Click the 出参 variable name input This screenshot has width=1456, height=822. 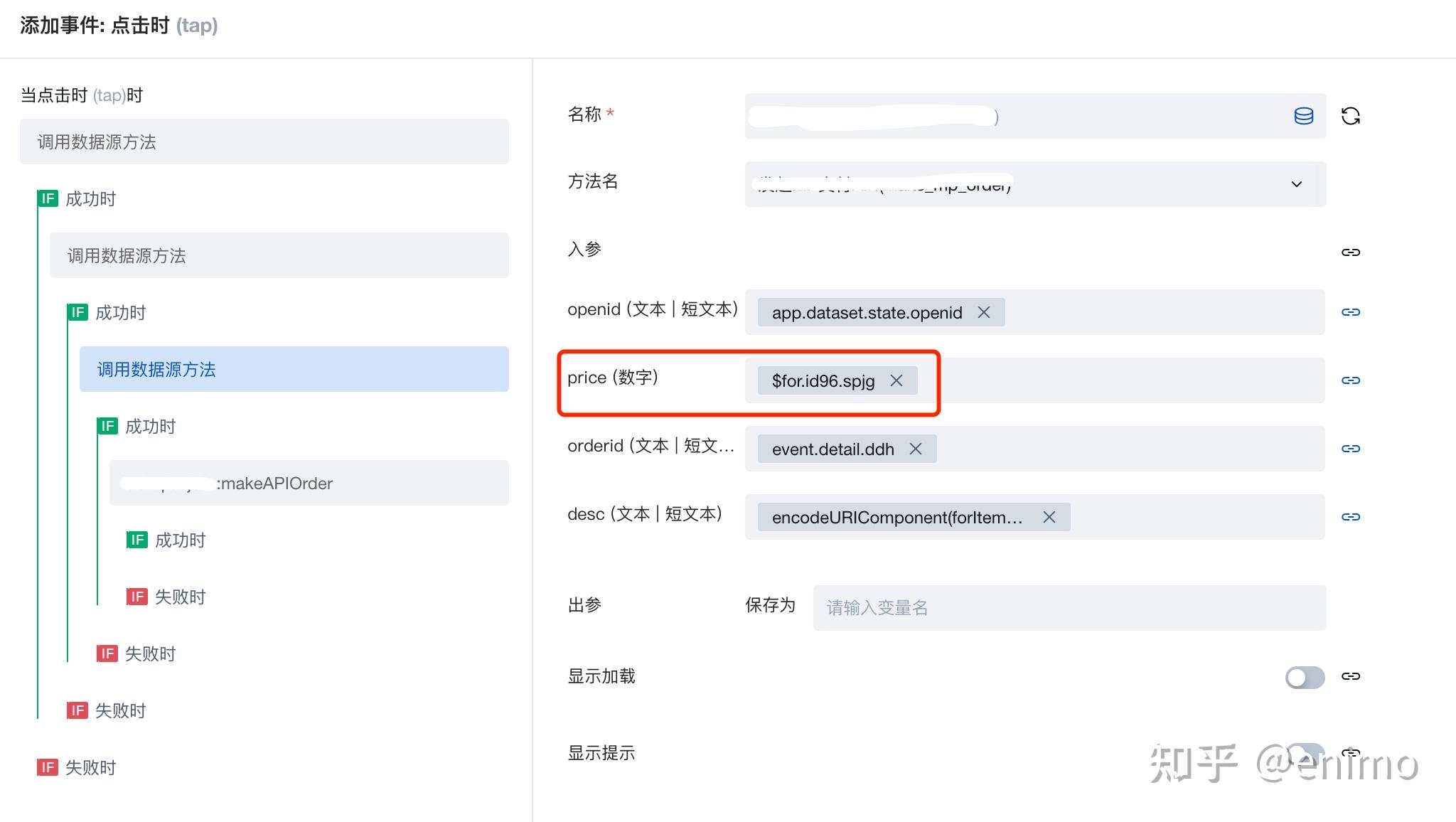1069,608
